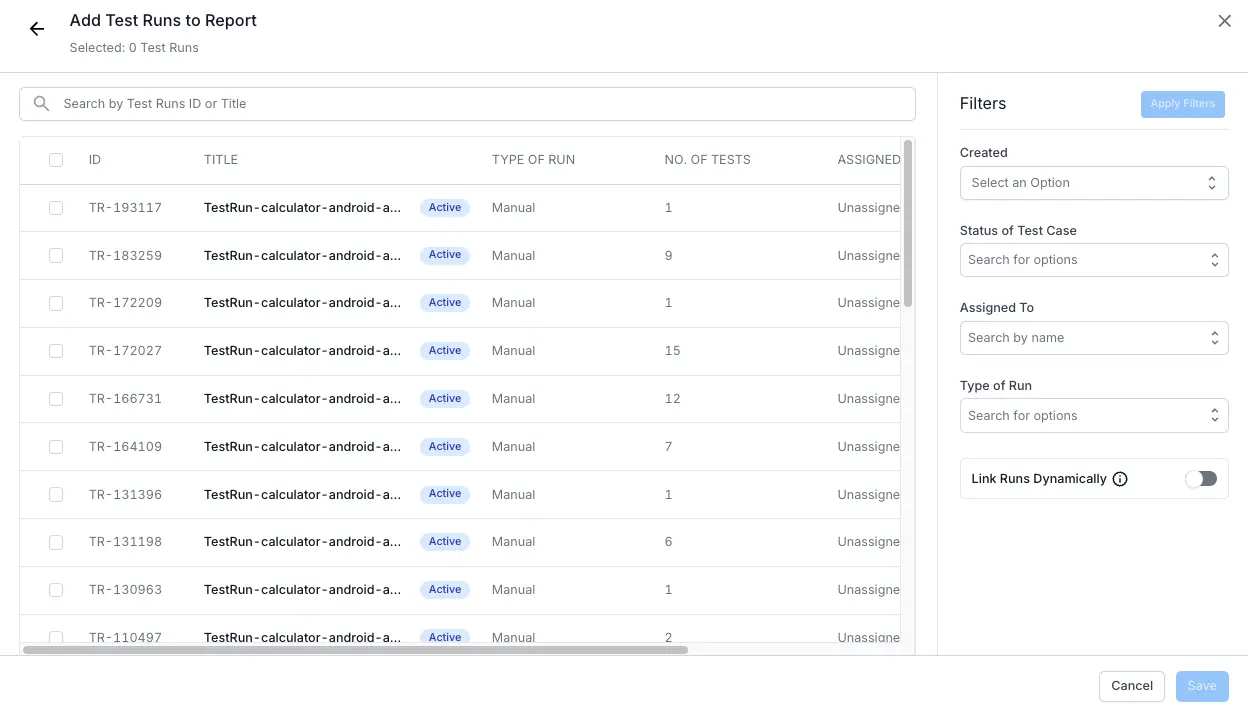Click the NO. OF TESTS column header

707,160
